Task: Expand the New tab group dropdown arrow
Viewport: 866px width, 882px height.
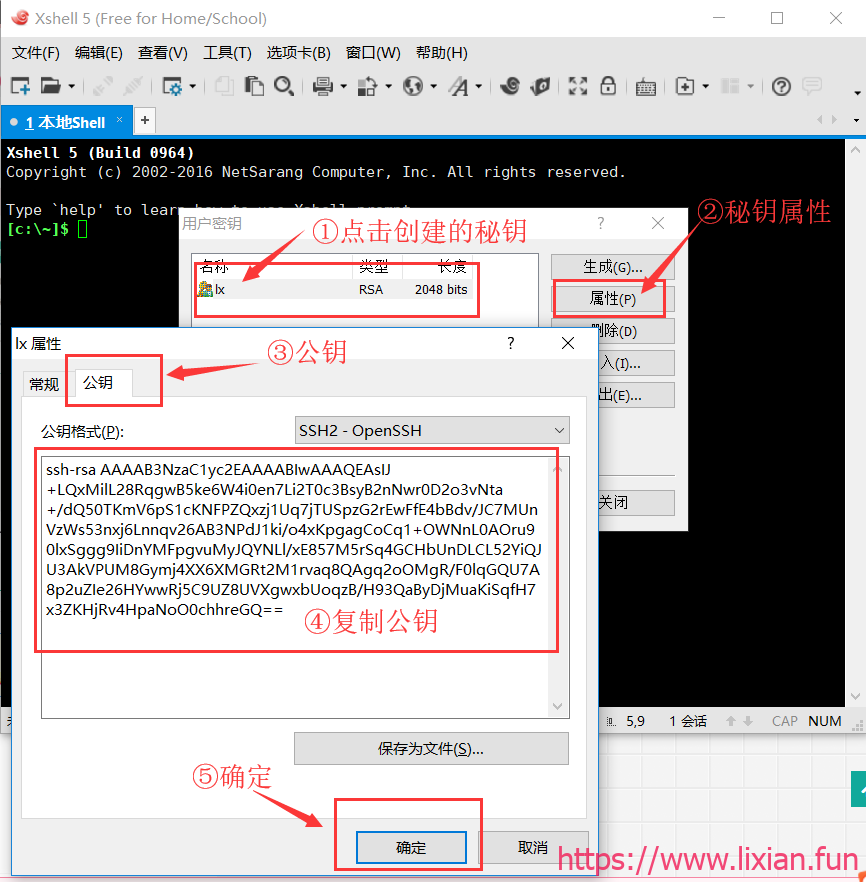Action: [705, 87]
